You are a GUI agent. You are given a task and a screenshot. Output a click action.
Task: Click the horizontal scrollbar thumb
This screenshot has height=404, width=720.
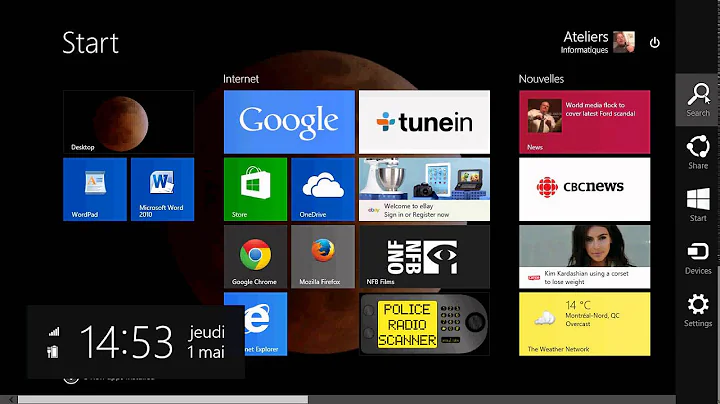[163, 400]
